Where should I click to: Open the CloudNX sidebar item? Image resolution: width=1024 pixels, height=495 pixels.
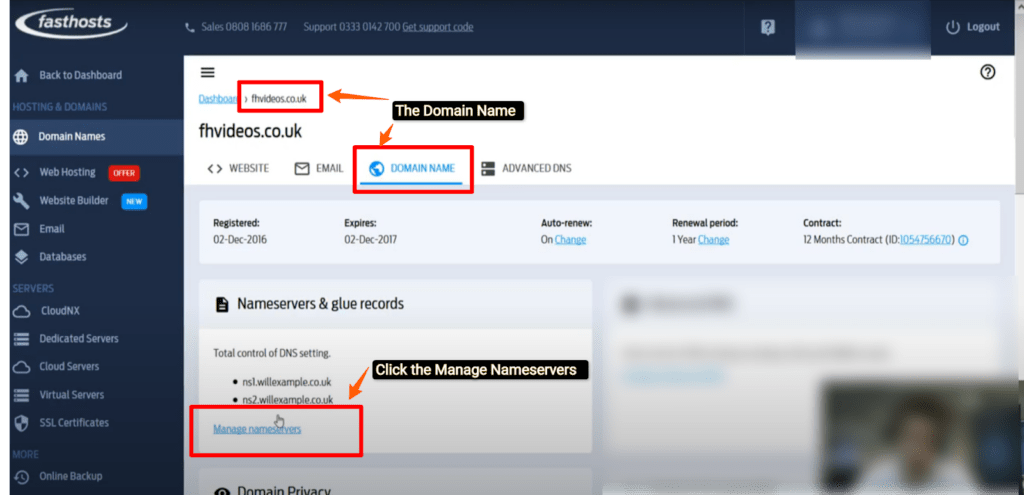59,311
